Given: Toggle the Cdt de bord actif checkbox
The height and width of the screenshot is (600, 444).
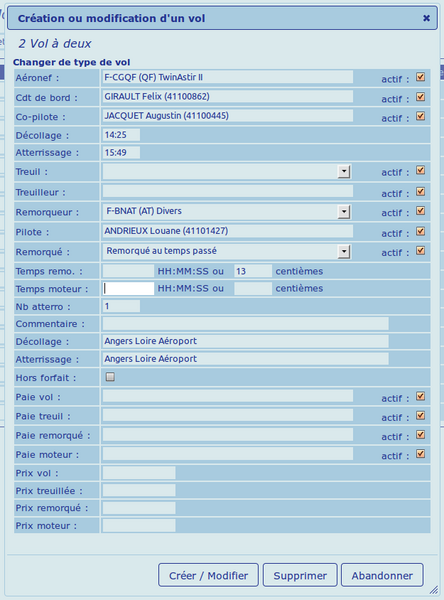Looking at the screenshot, I should (420, 96).
